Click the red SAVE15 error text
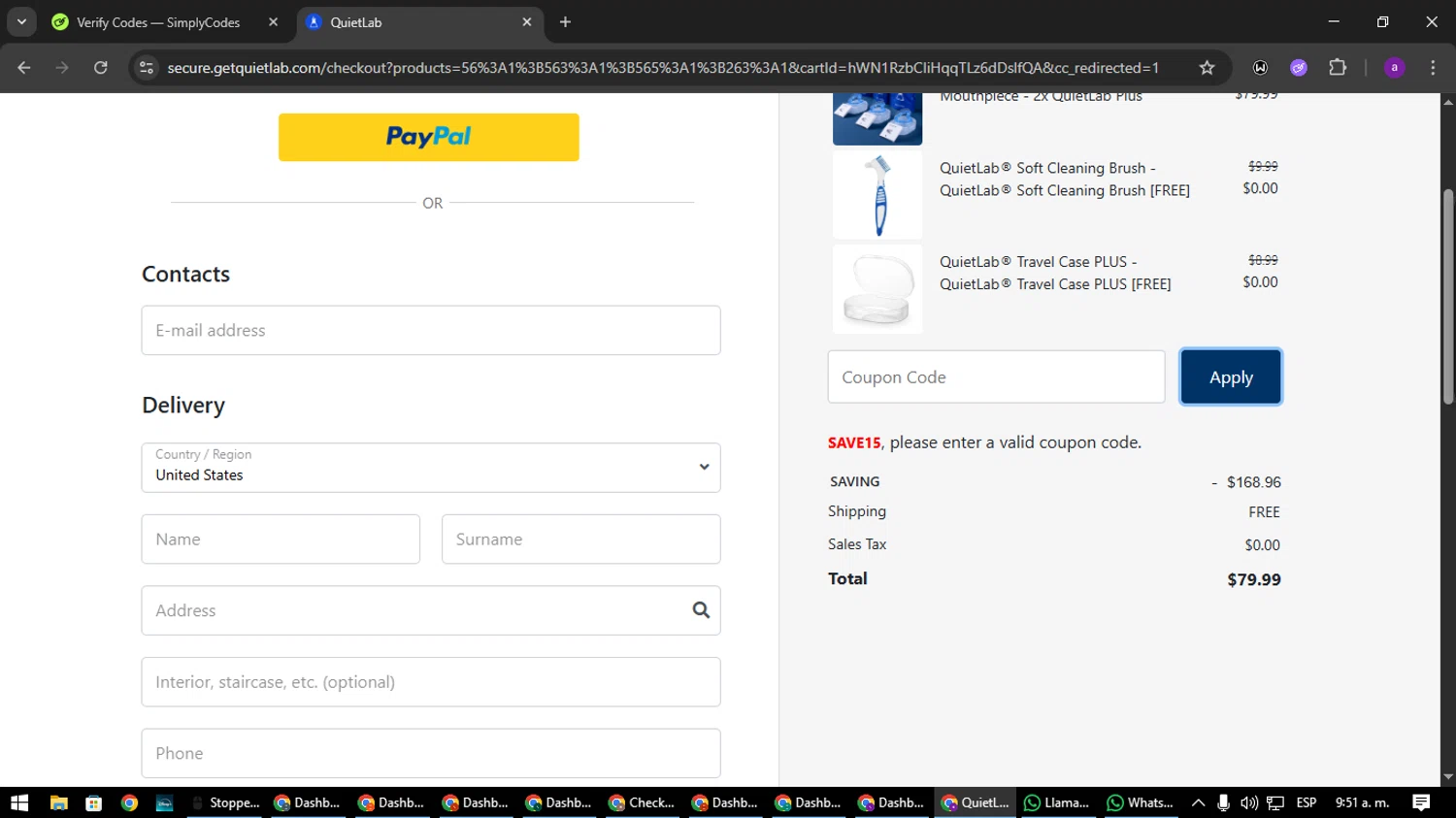1456x818 pixels. (854, 442)
